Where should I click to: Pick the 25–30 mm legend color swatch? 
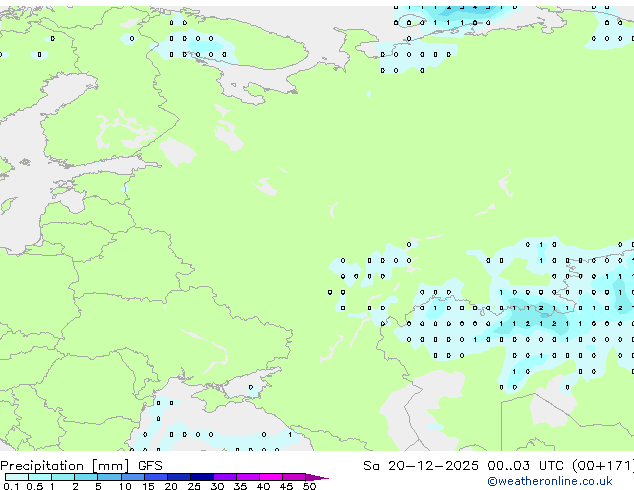202,477
